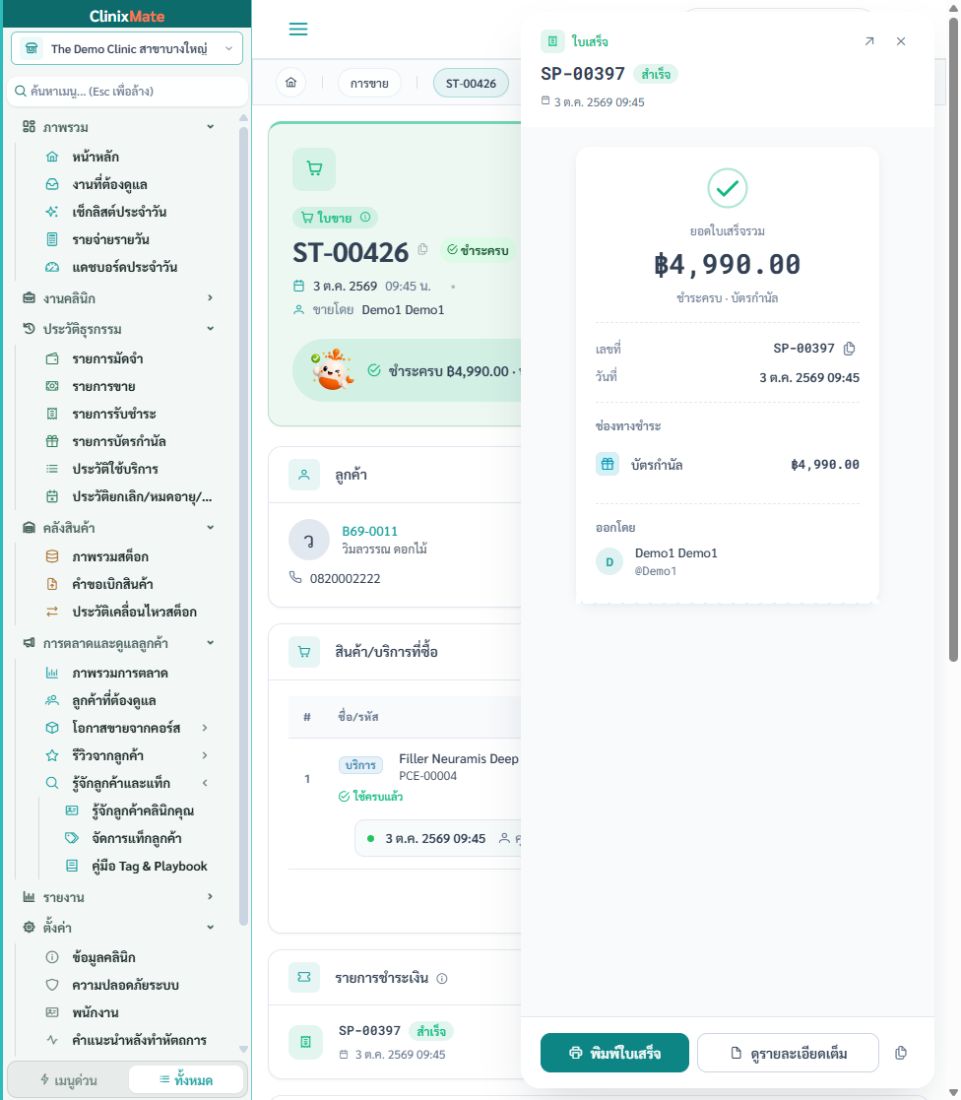961x1100 pixels.
Task: Click the receipt icon beside SP-00397 payment row
Action: (x=305, y=1042)
